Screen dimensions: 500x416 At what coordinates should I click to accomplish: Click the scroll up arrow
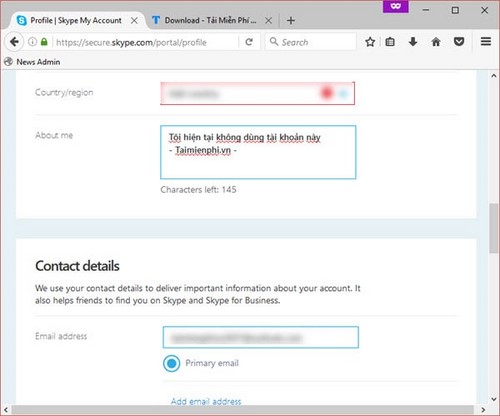click(494, 76)
